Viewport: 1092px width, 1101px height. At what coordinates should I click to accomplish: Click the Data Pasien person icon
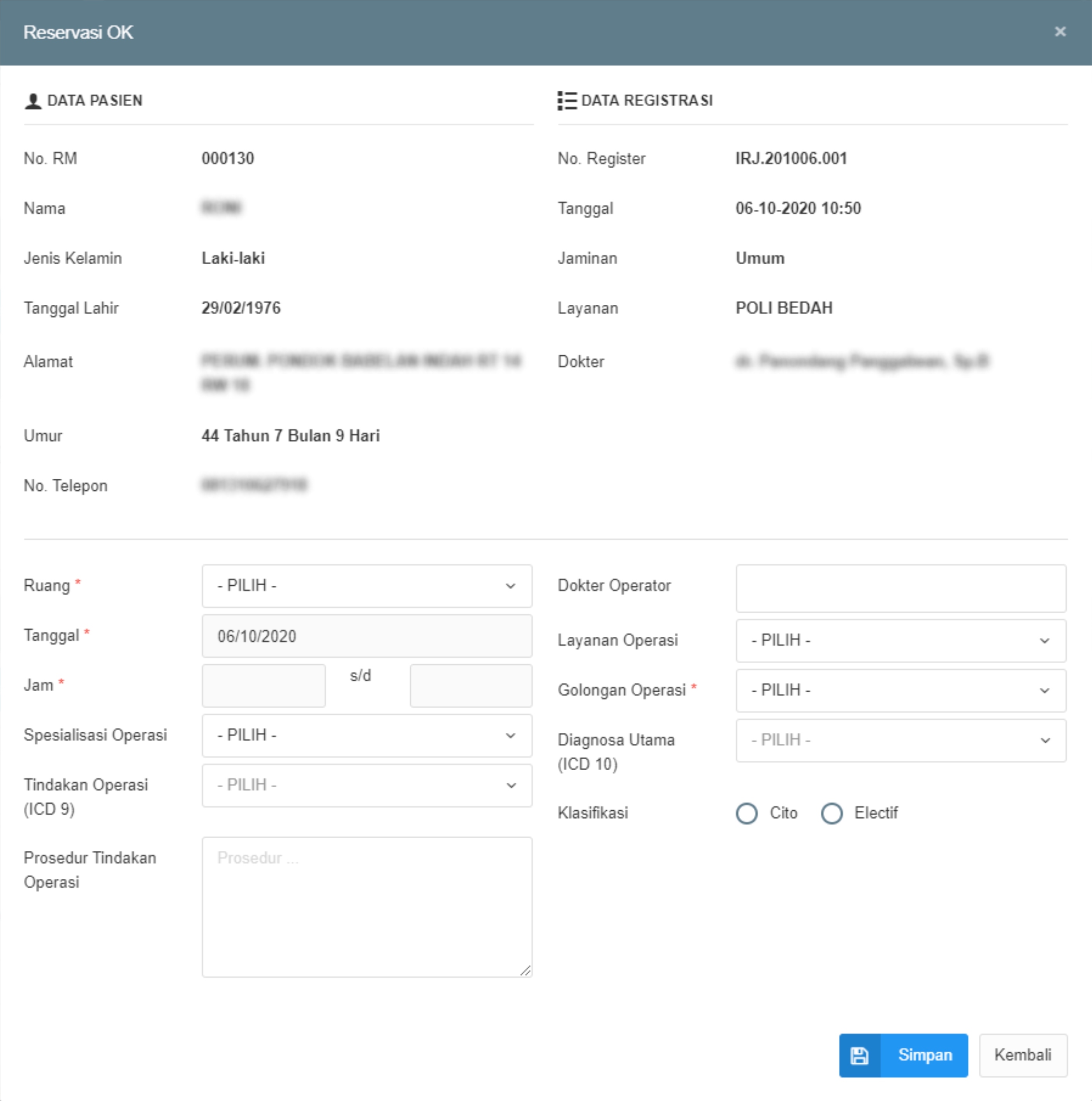33,101
